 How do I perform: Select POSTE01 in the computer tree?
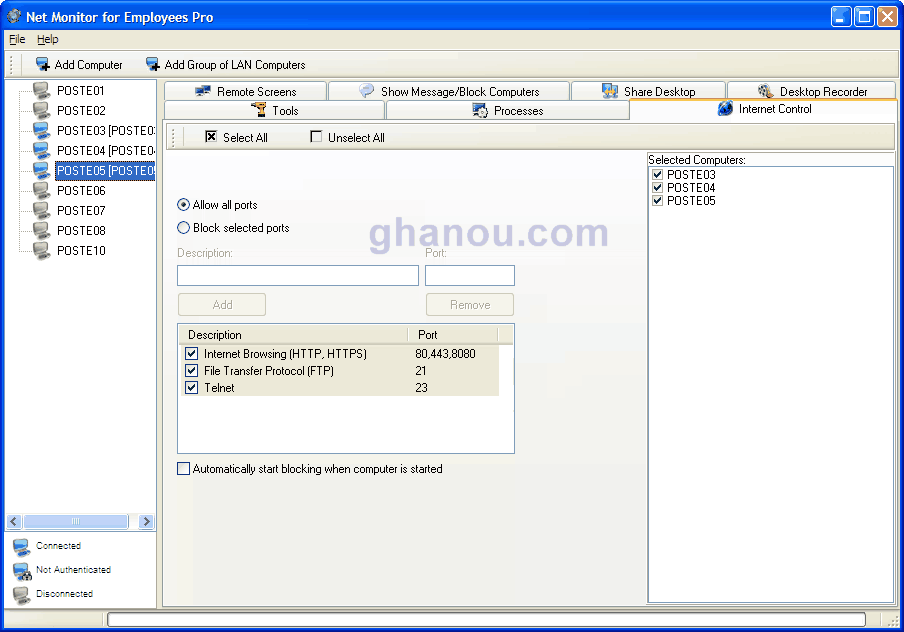tap(81, 91)
